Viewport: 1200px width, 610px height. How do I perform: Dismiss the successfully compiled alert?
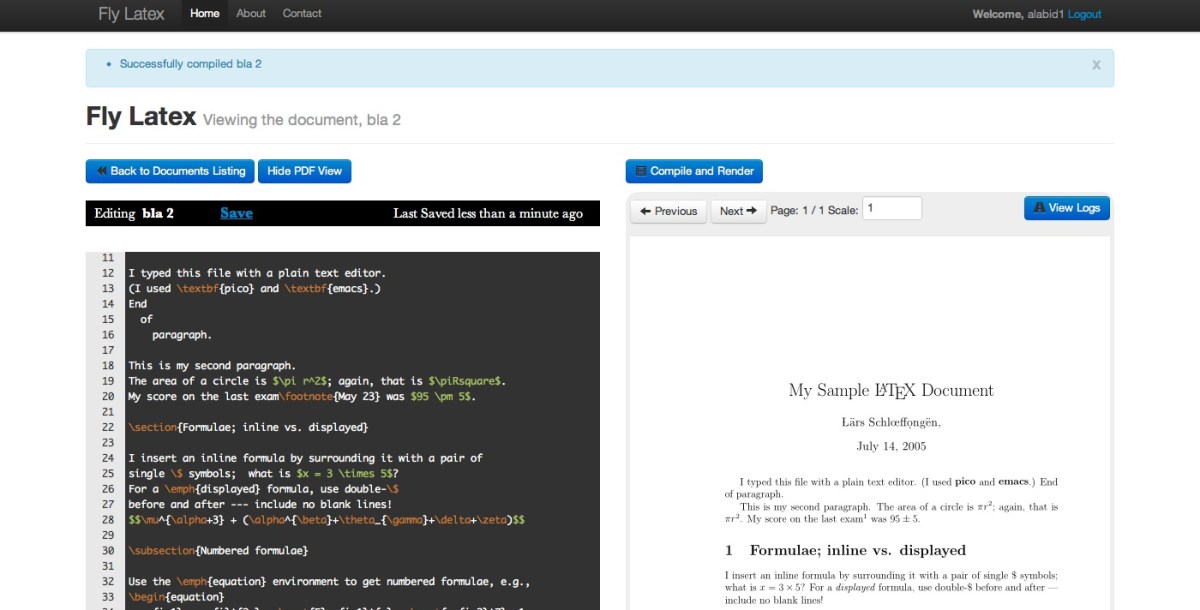coord(1096,65)
